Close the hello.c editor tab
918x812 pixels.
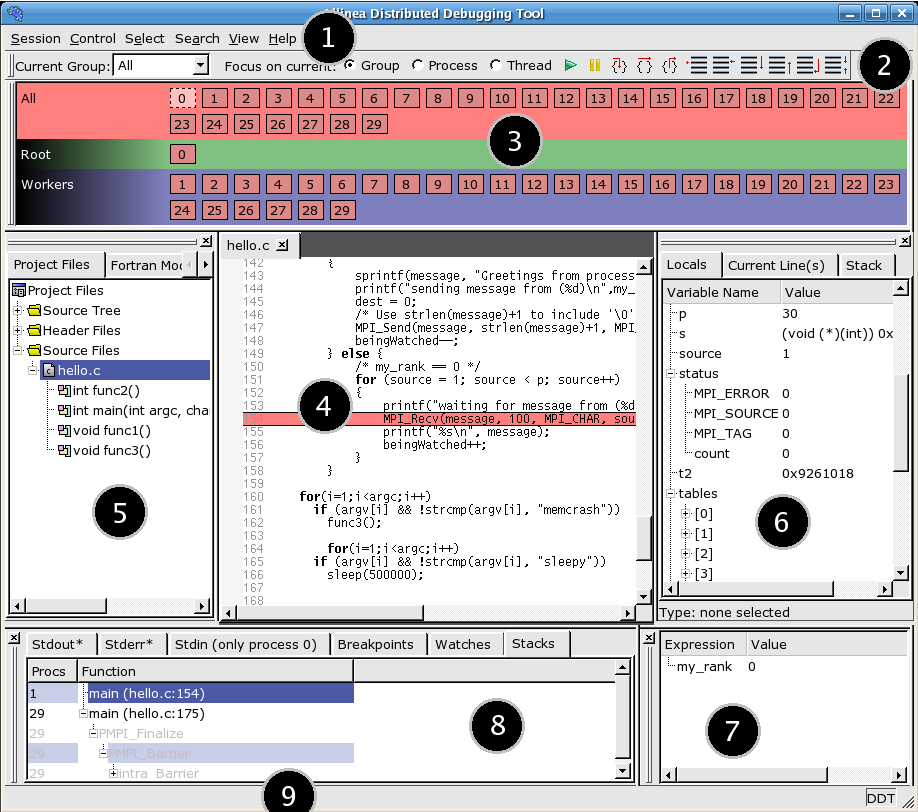[x=282, y=245]
